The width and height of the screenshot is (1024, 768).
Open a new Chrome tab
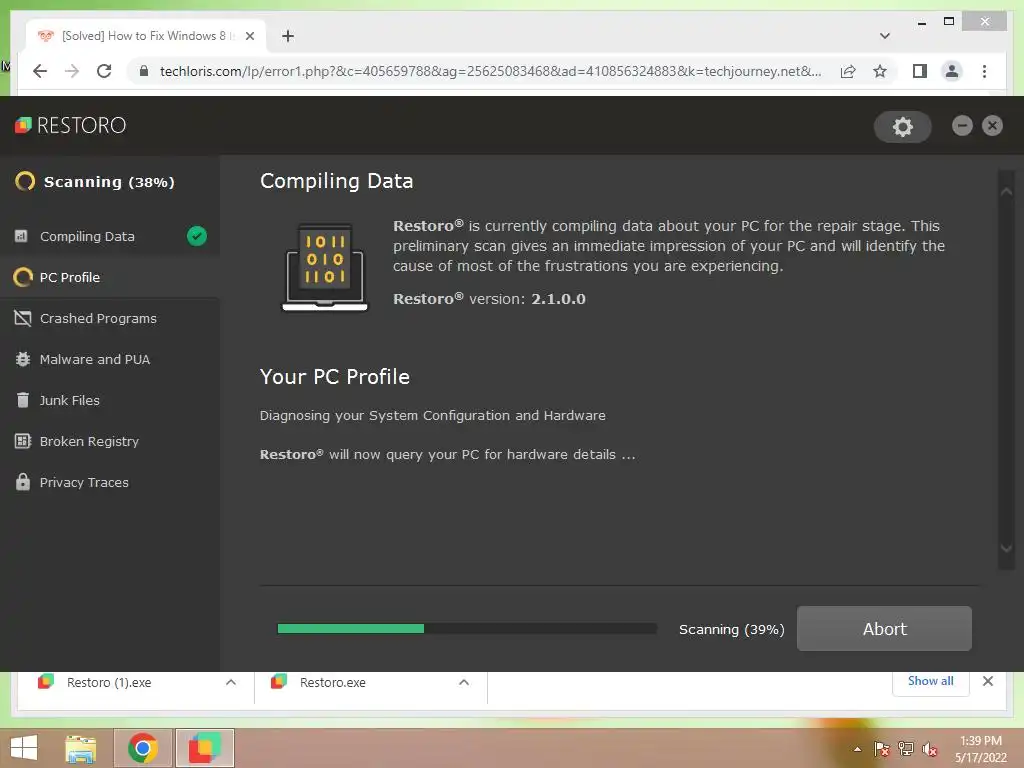point(288,36)
